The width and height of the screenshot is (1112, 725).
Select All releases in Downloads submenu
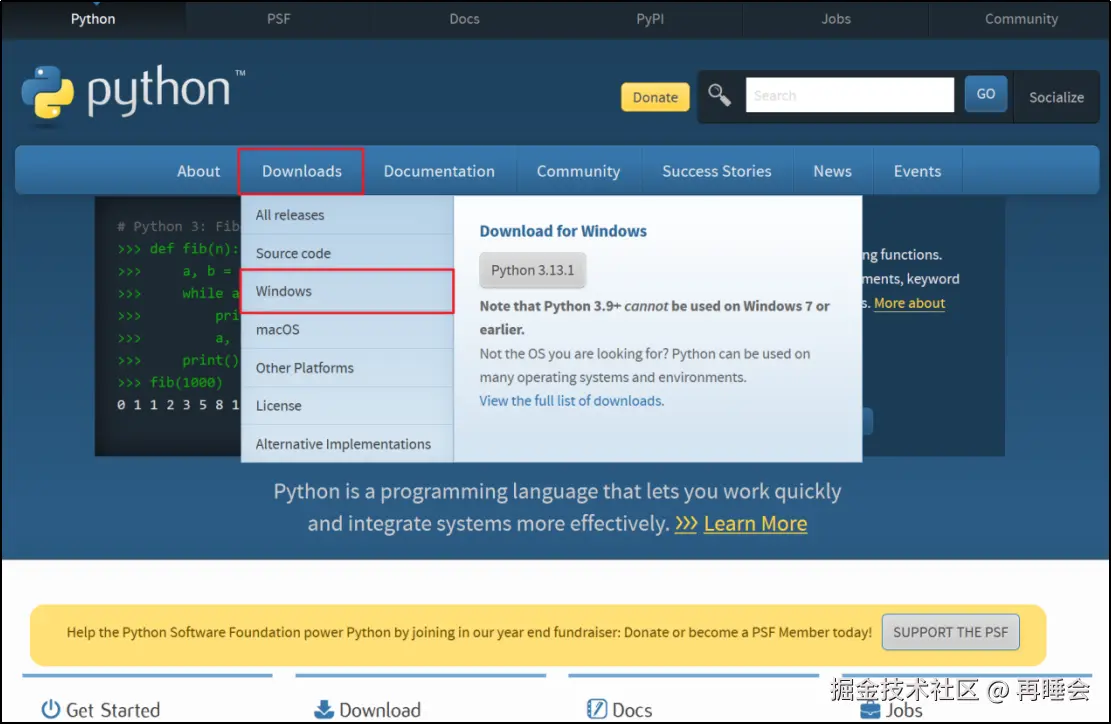click(347, 215)
